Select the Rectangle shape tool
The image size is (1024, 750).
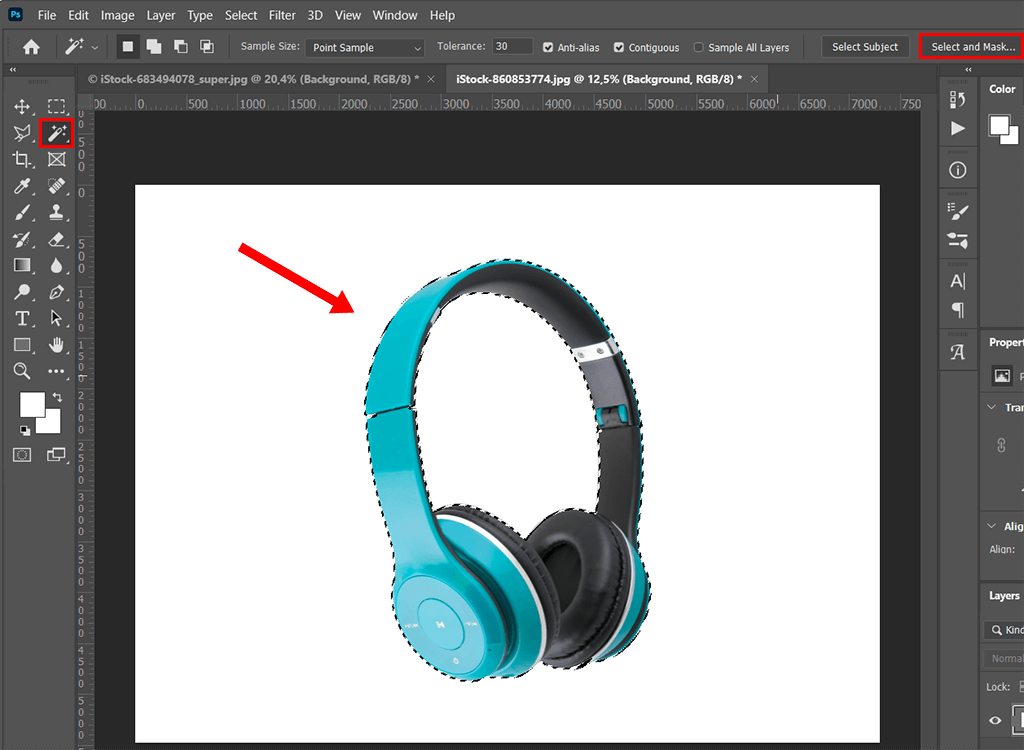(22, 344)
